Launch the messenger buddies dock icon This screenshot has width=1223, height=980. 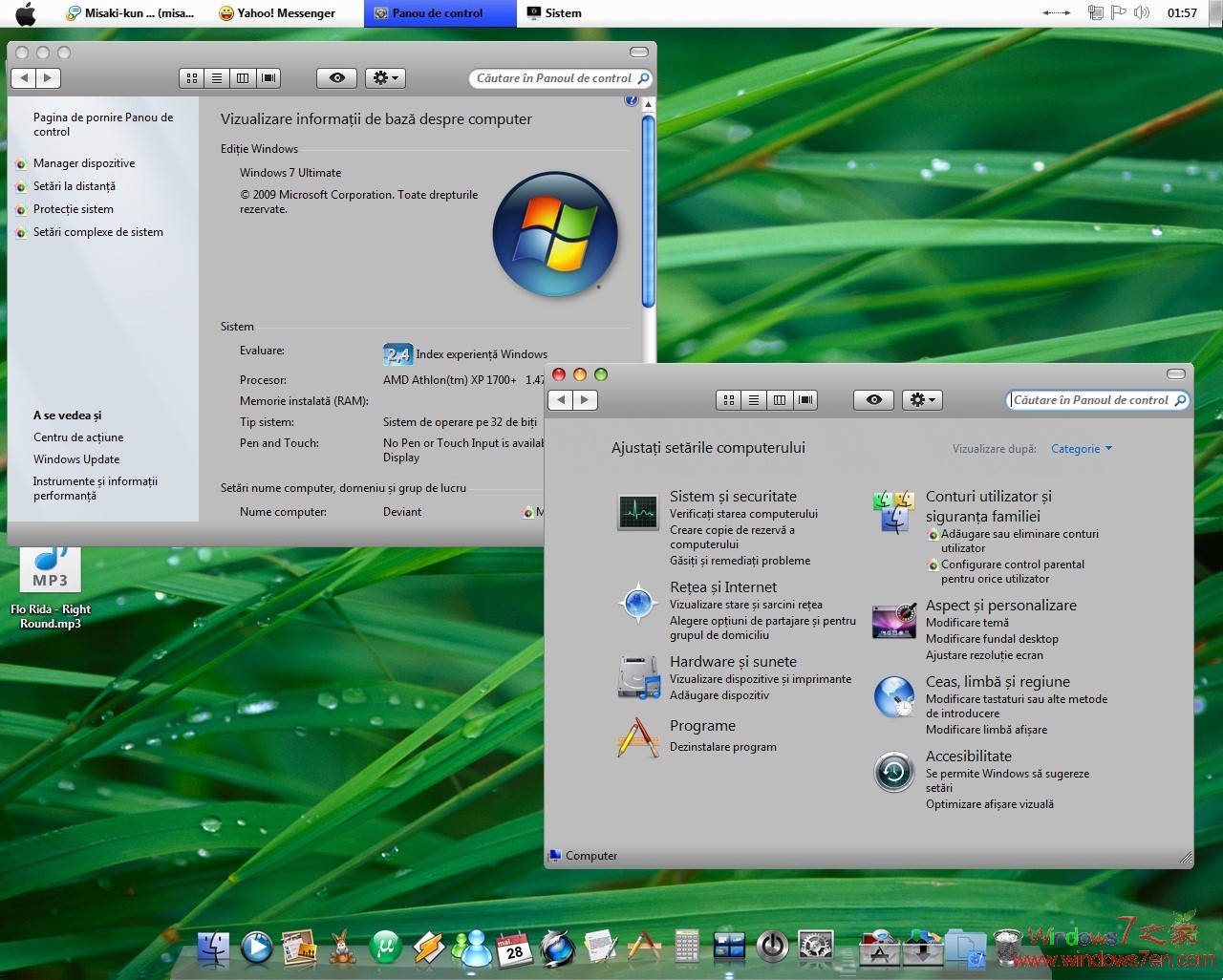[472, 948]
